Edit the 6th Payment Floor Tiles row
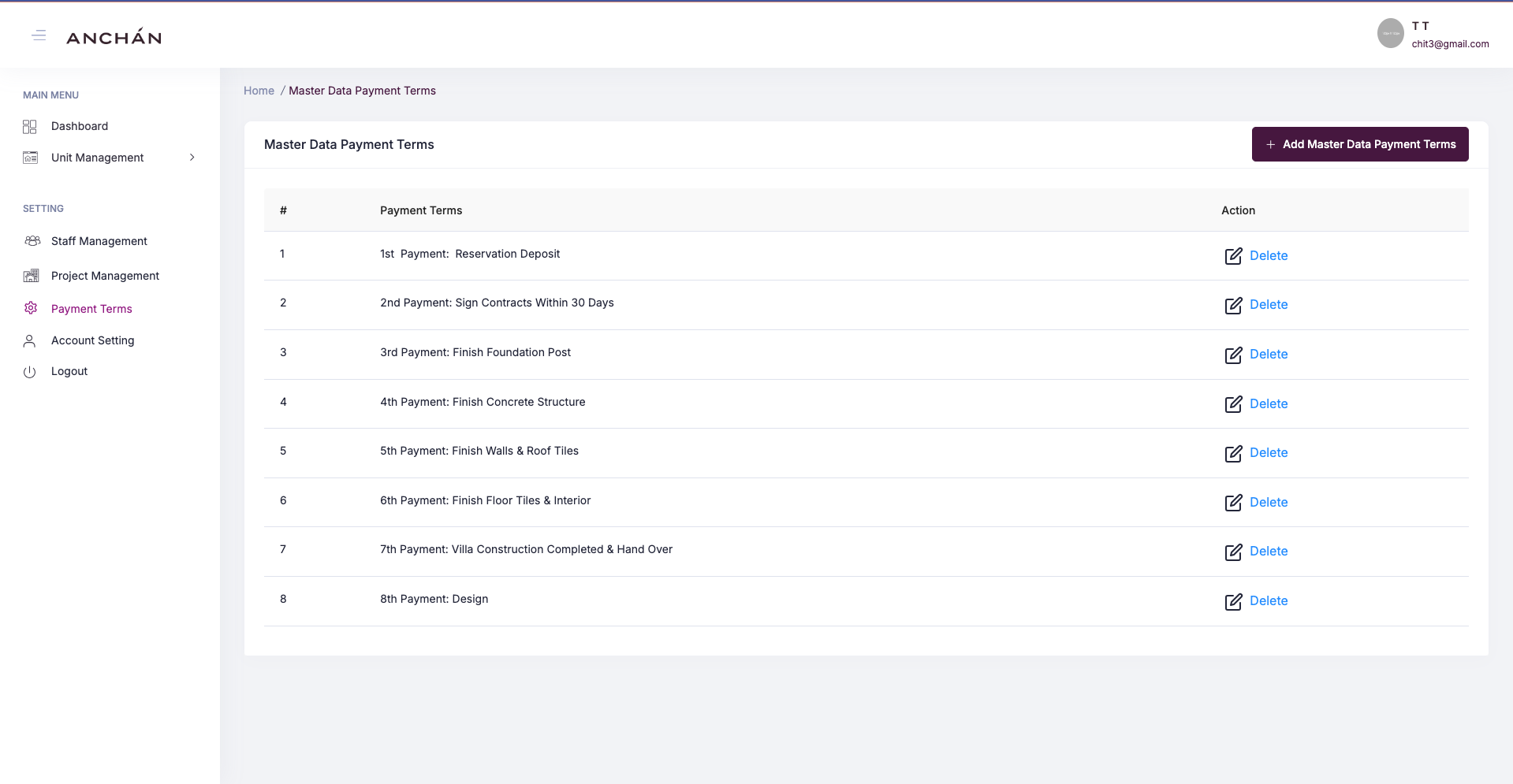This screenshot has height=784, width=1513. pyautogui.click(x=1233, y=503)
